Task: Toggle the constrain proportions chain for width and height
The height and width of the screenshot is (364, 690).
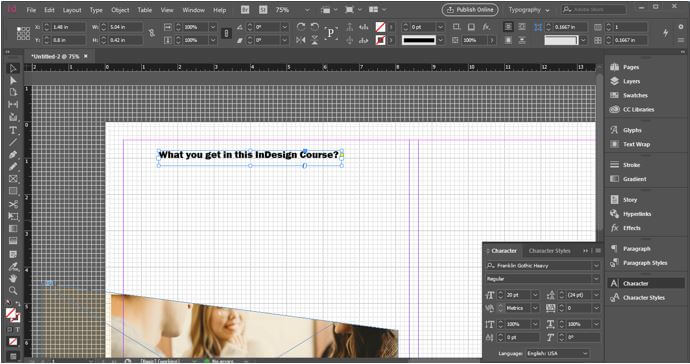Action: (x=152, y=33)
